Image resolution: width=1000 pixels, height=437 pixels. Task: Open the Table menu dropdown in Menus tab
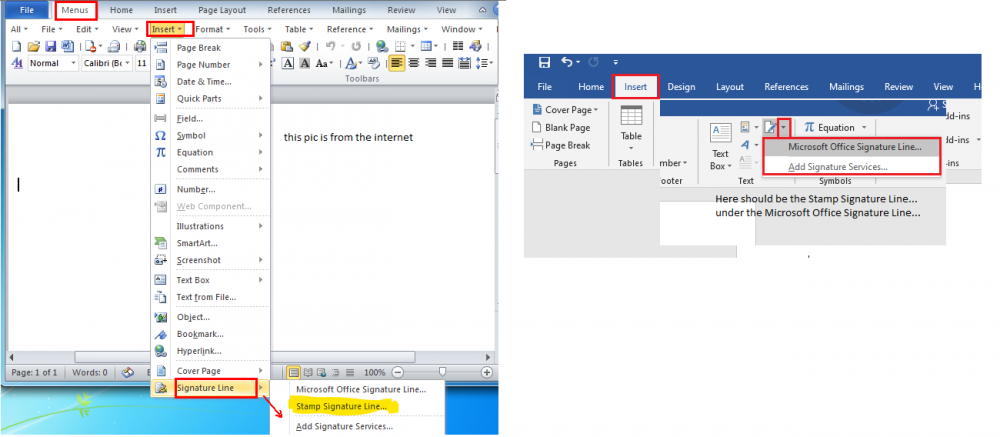click(298, 29)
